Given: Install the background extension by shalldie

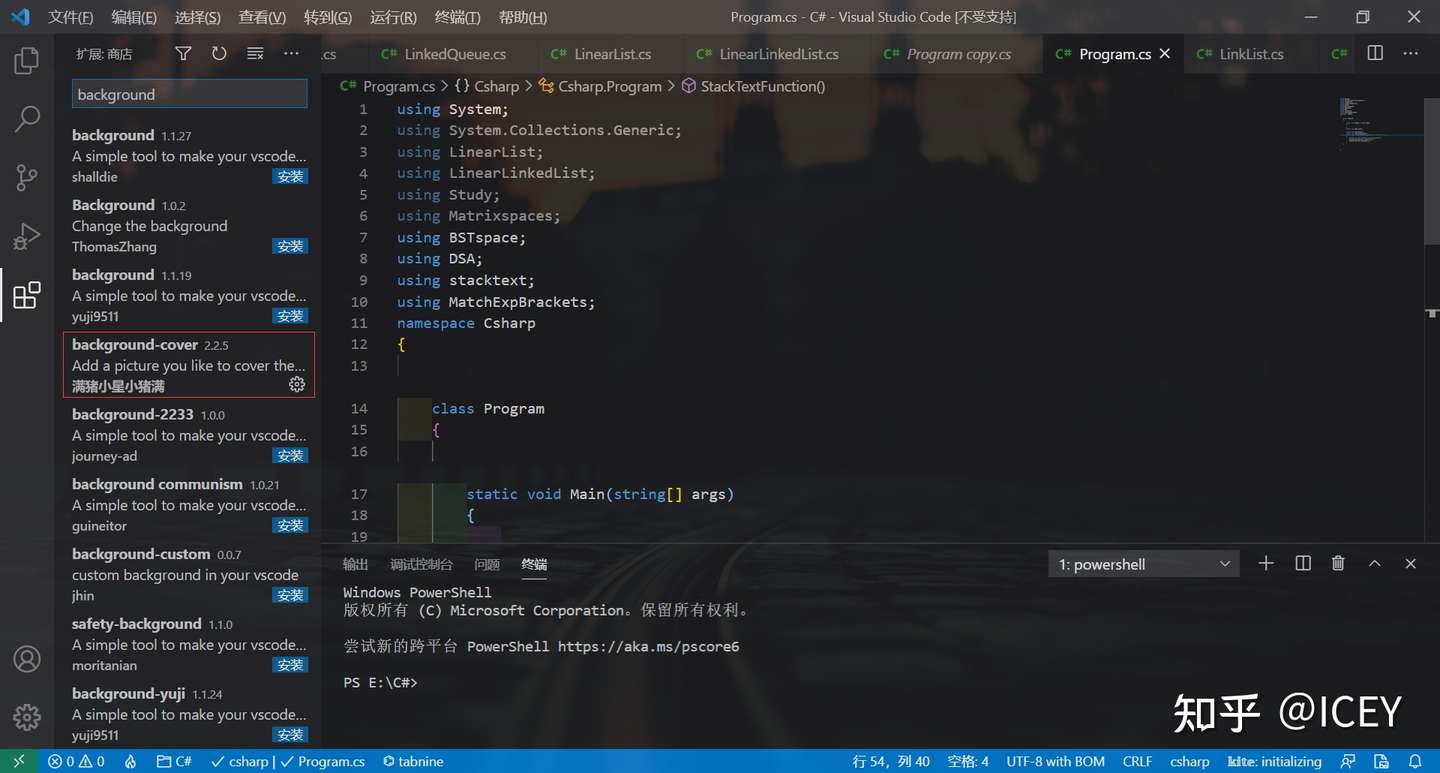Looking at the screenshot, I should (x=290, y=177).
